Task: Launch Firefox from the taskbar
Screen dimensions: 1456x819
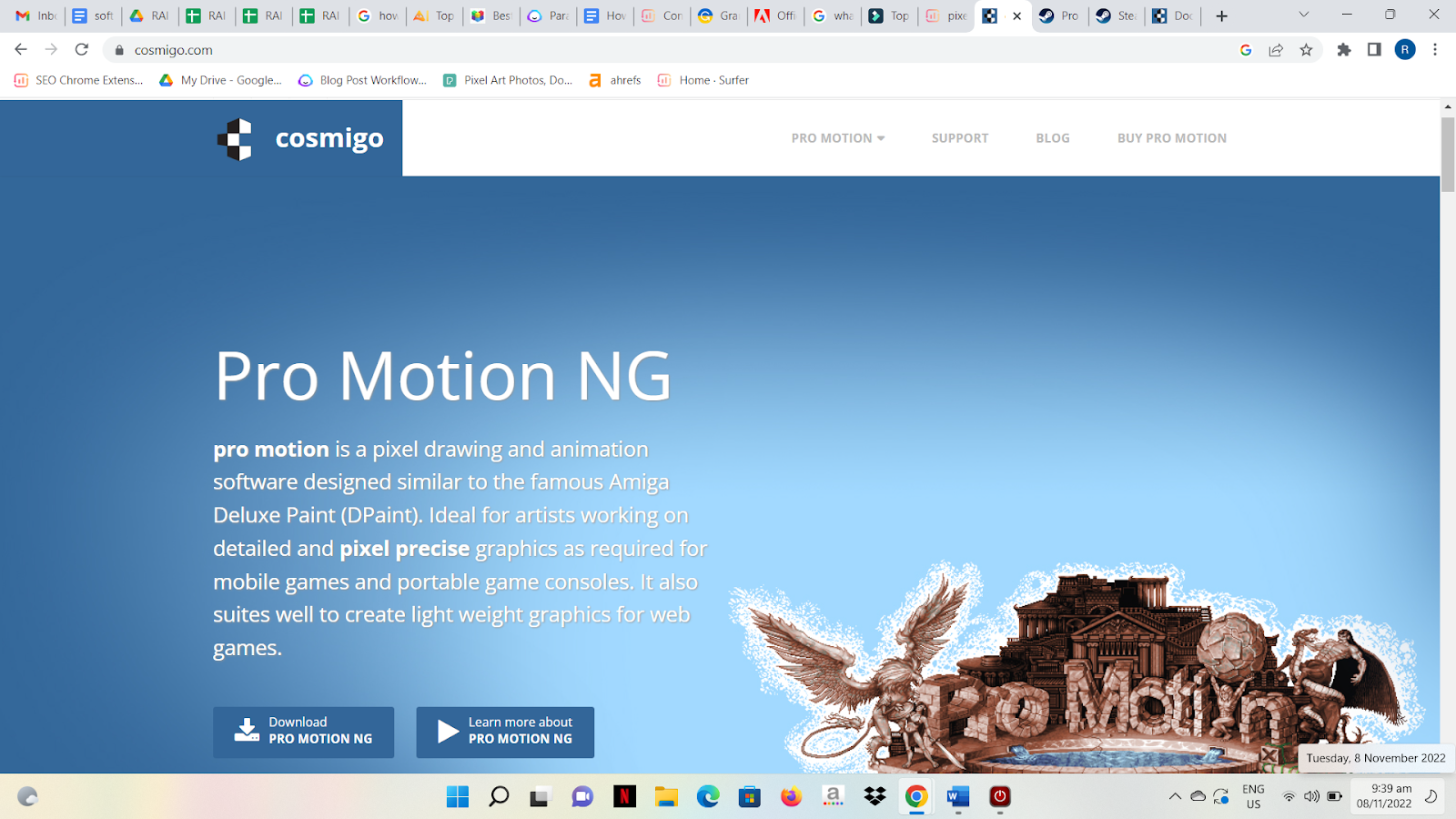Action: point(791,797)
